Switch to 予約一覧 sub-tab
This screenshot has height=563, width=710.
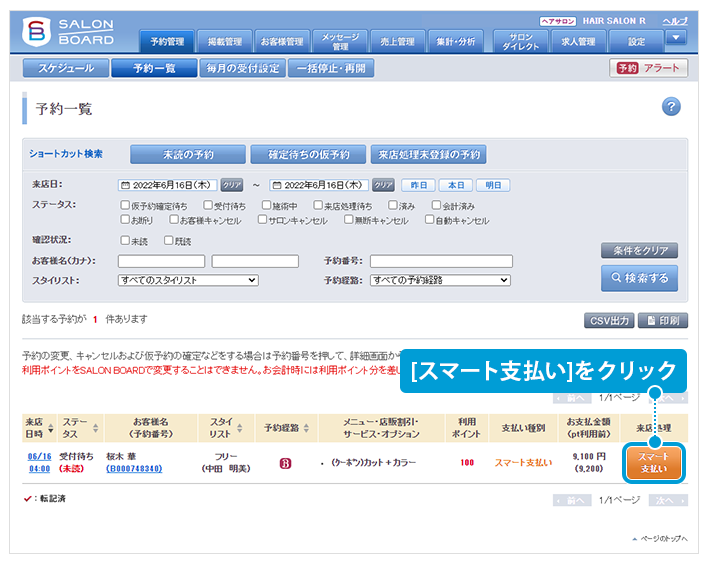coord(154,68)
